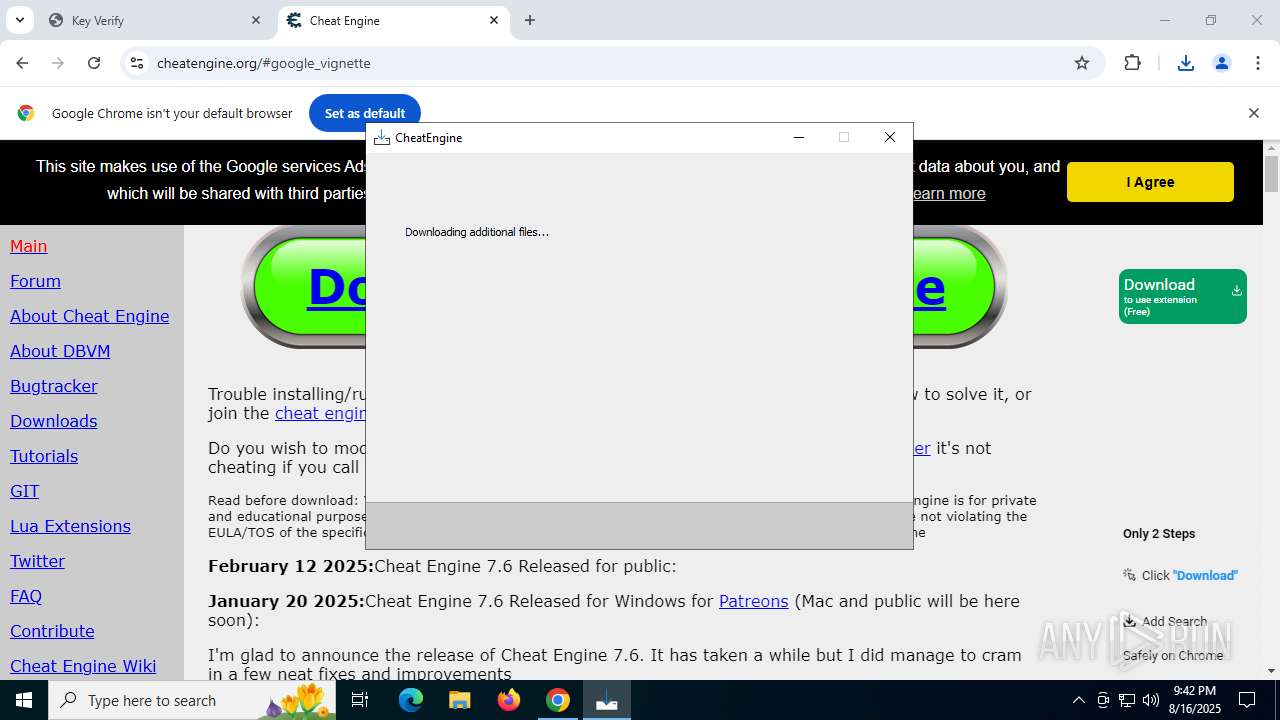
Task: Open the Chrome extensions puzzle icon
Action: (1132, 63)
